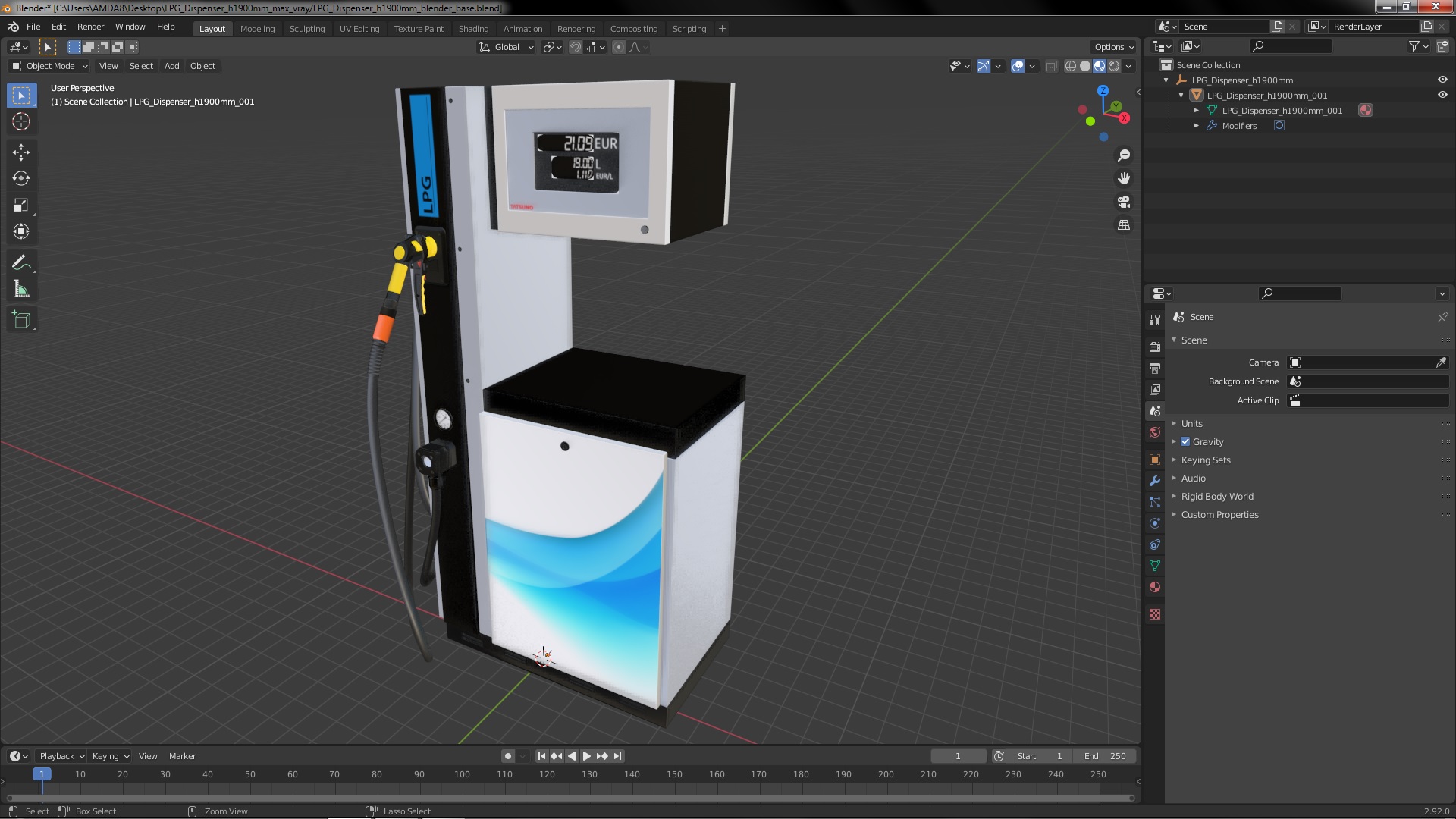This screenshot has width=1456, height=819.
Task: Click the Options button in the viewport header
Action: click(1113, 47)
